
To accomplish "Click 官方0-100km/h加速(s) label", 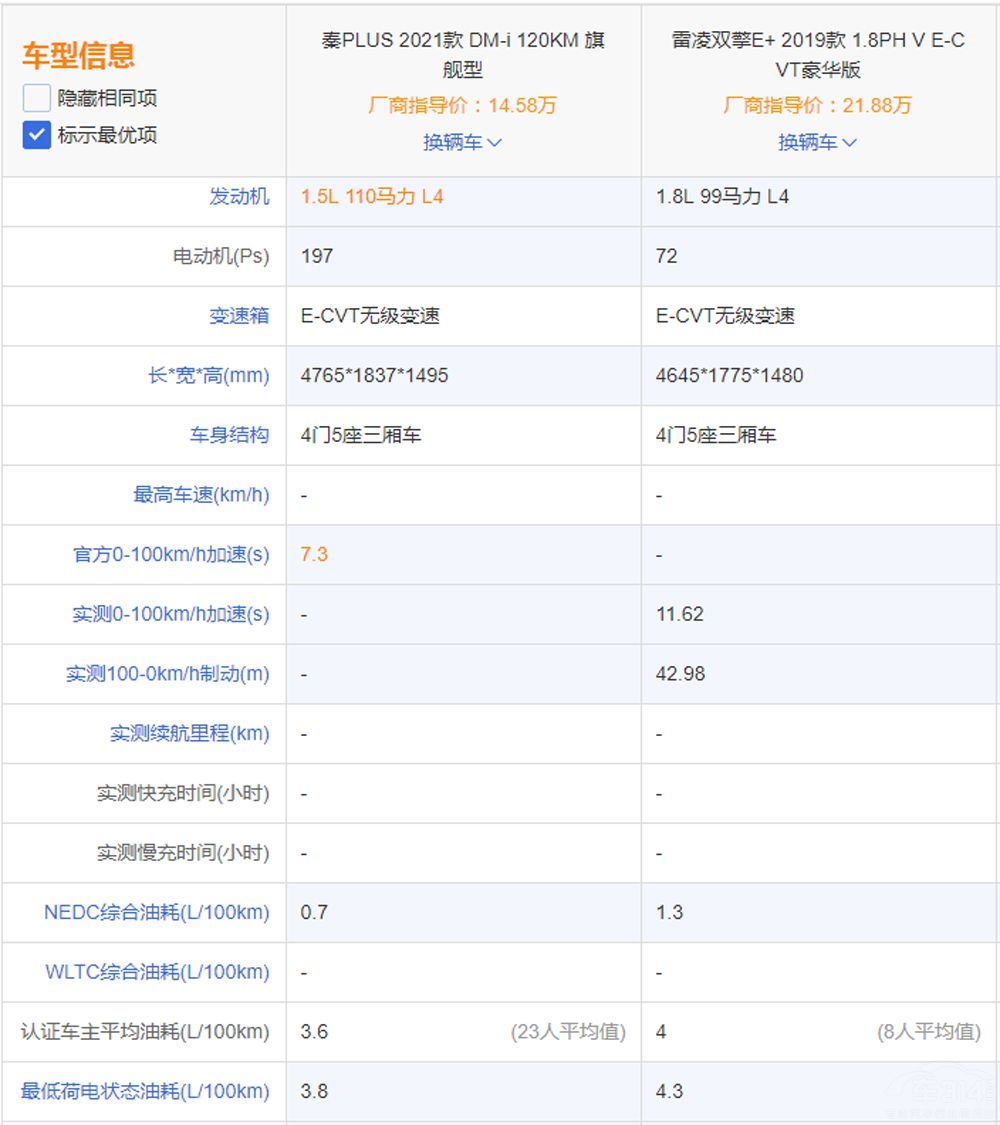I will click(171, 554).
